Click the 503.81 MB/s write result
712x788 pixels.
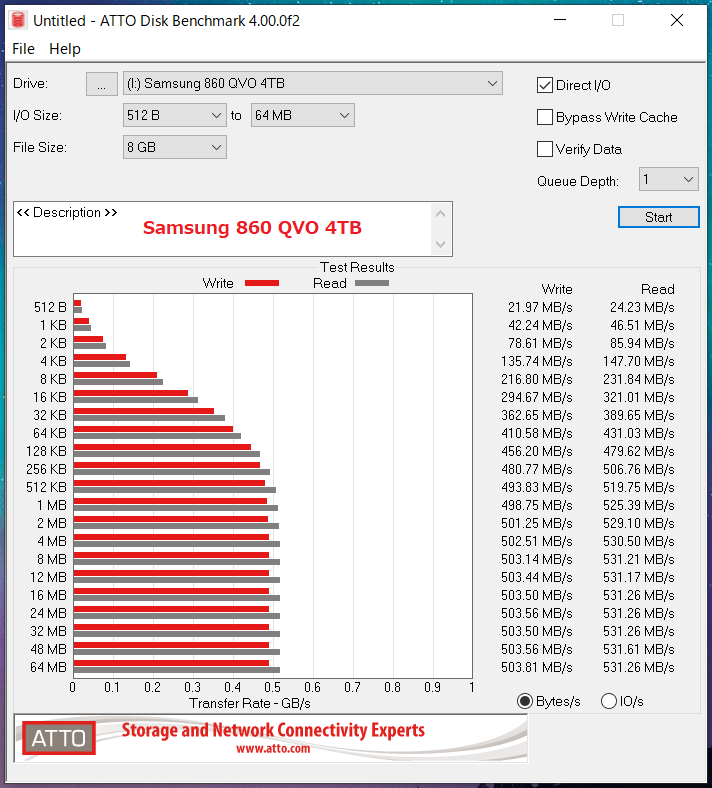click(537, 667)
